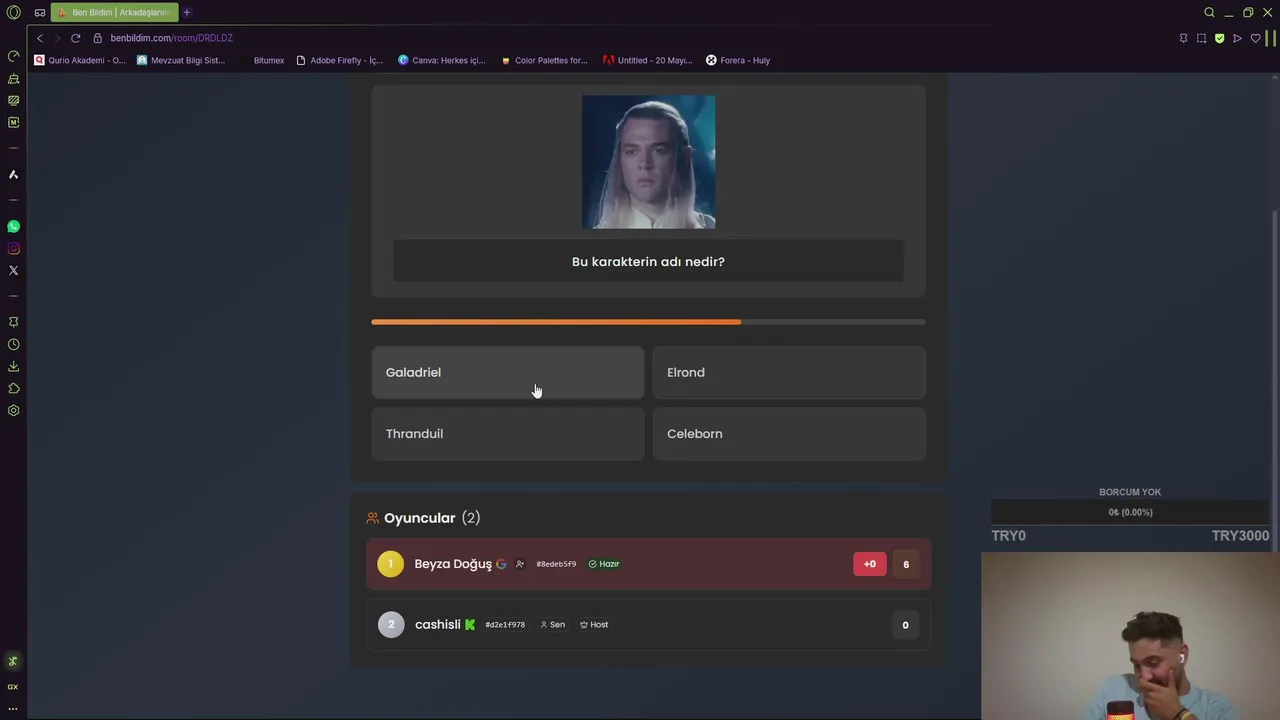Open Settings gear in the sidebar

tap(13, 411)
